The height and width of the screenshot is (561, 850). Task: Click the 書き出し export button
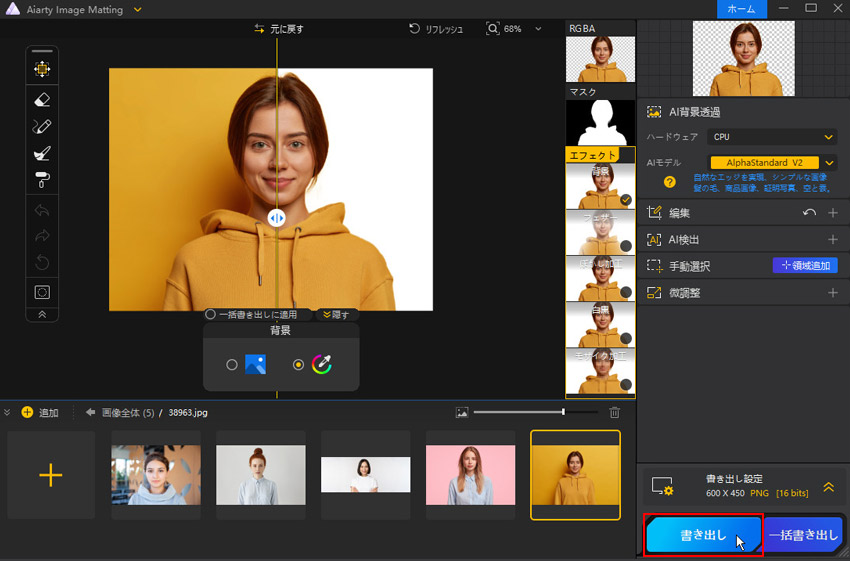704,535
